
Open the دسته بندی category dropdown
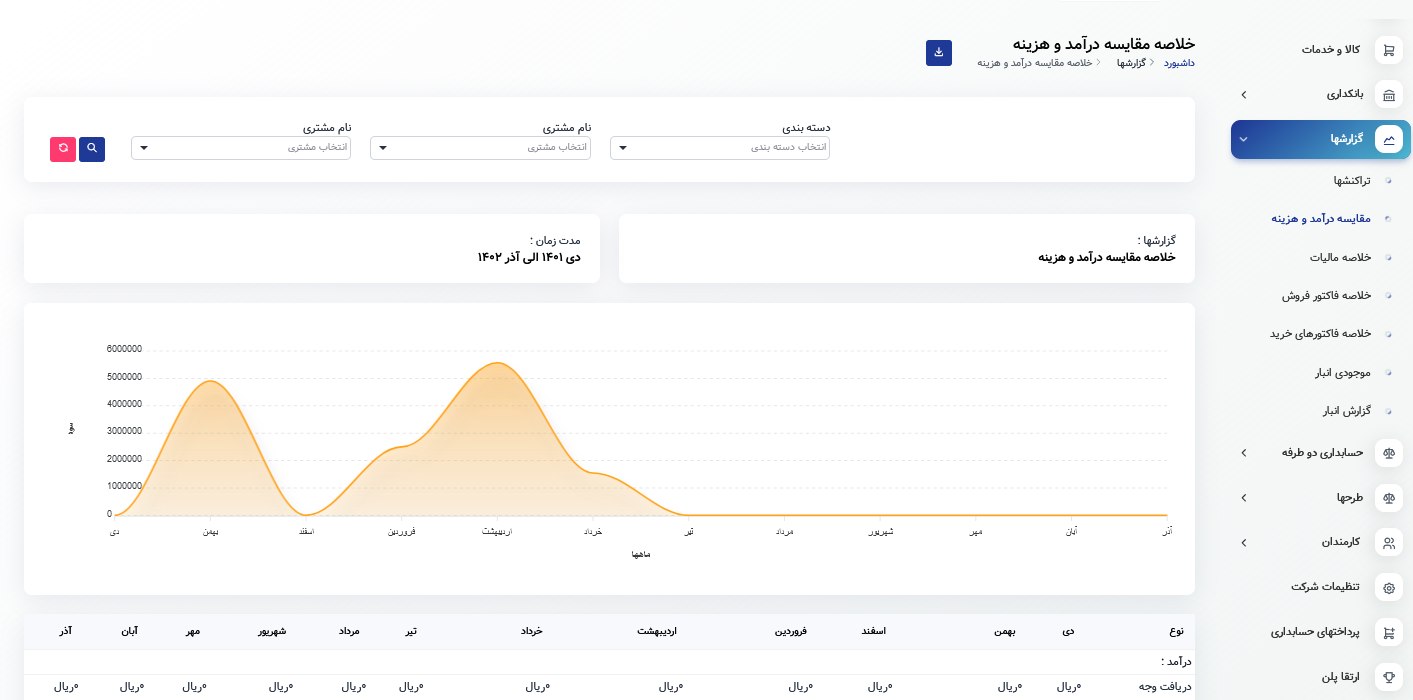click(x=720, y=148)
